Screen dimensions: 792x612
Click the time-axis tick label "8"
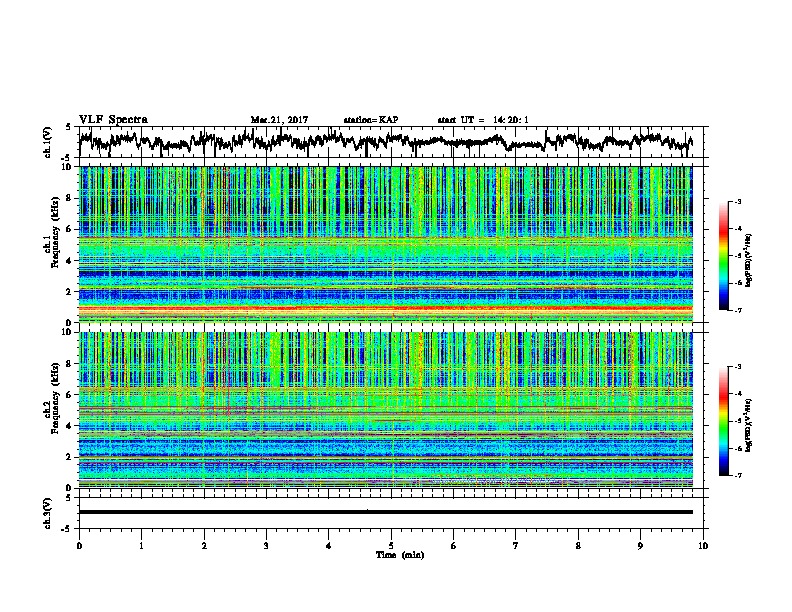(x=578, y=546)
